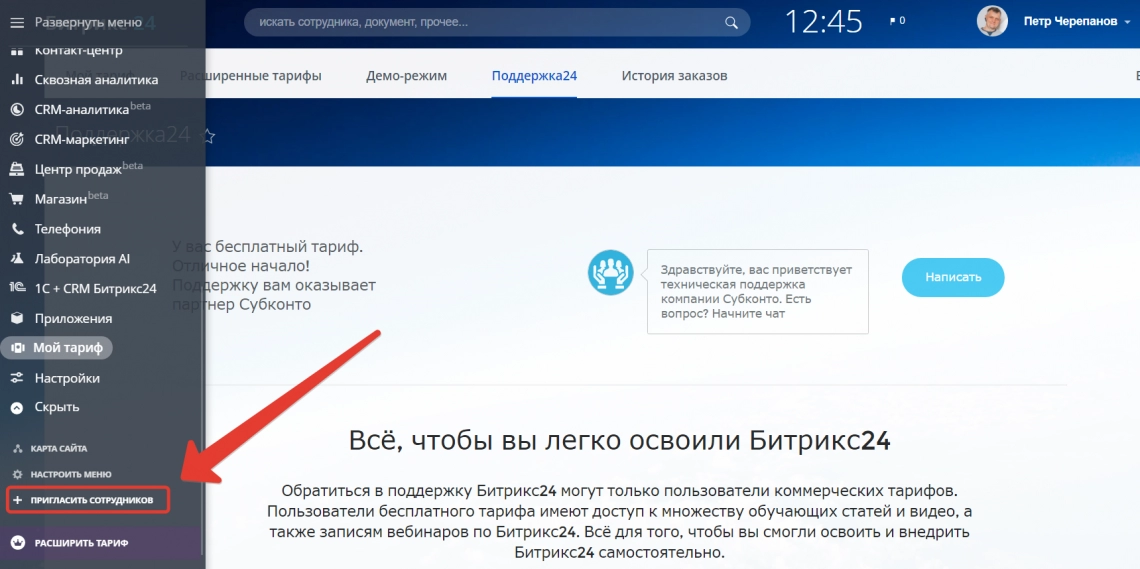Image resolution: width=1140 pixels, height=569 pixels.
Task: Click the Карта сайта icon
Action: pyautogui.click(x=17, y=448)
